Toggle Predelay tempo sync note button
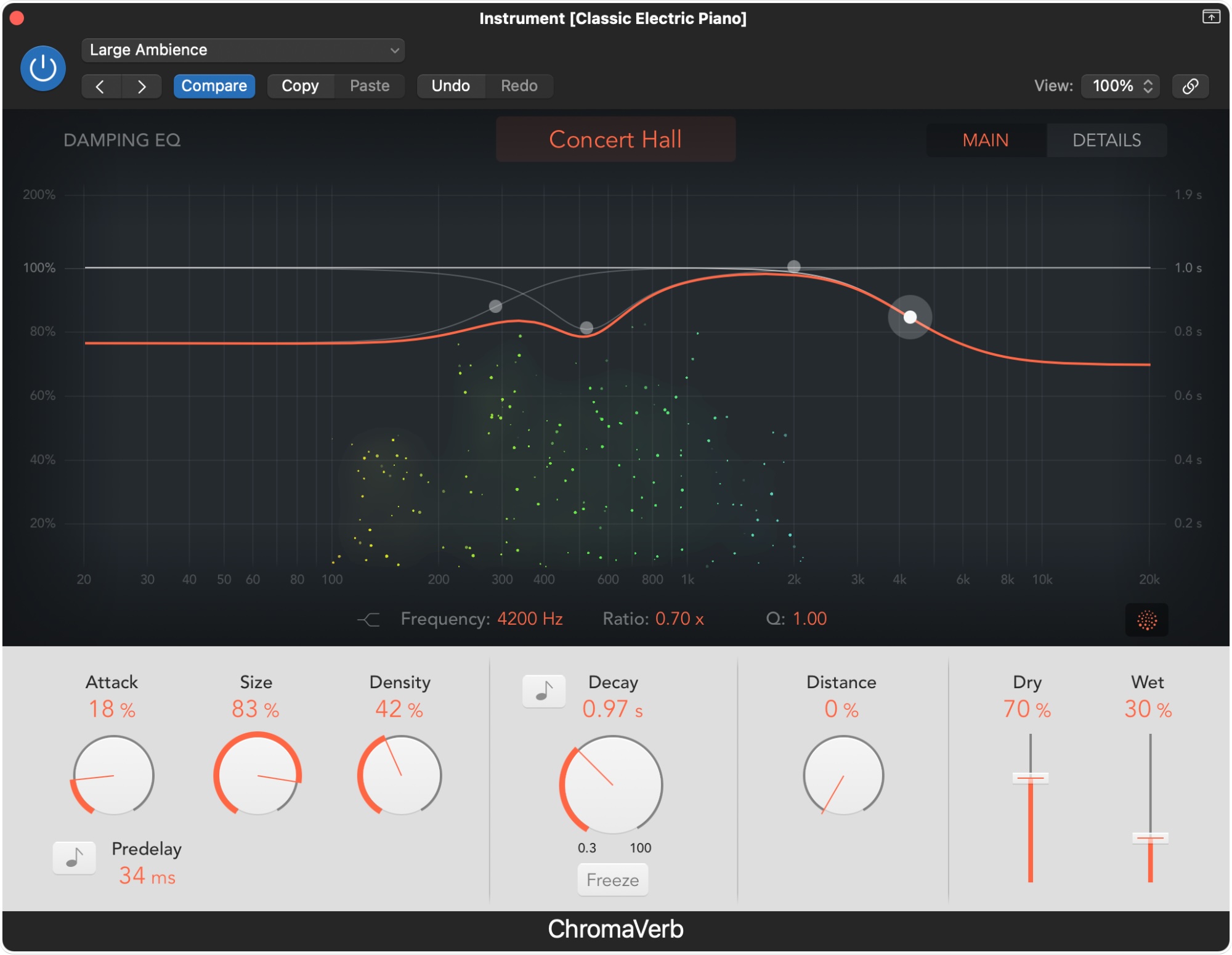 coord(74,858)
